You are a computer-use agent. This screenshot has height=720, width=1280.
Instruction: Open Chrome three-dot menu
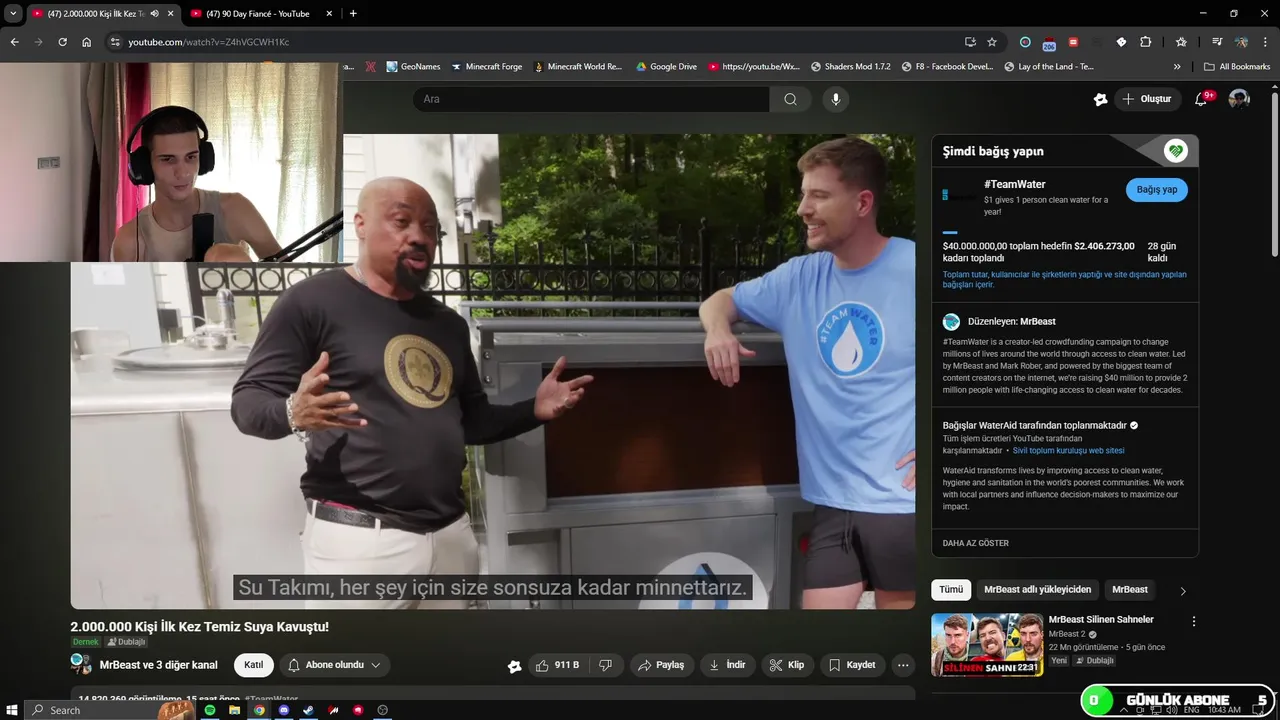(1267, 42)
